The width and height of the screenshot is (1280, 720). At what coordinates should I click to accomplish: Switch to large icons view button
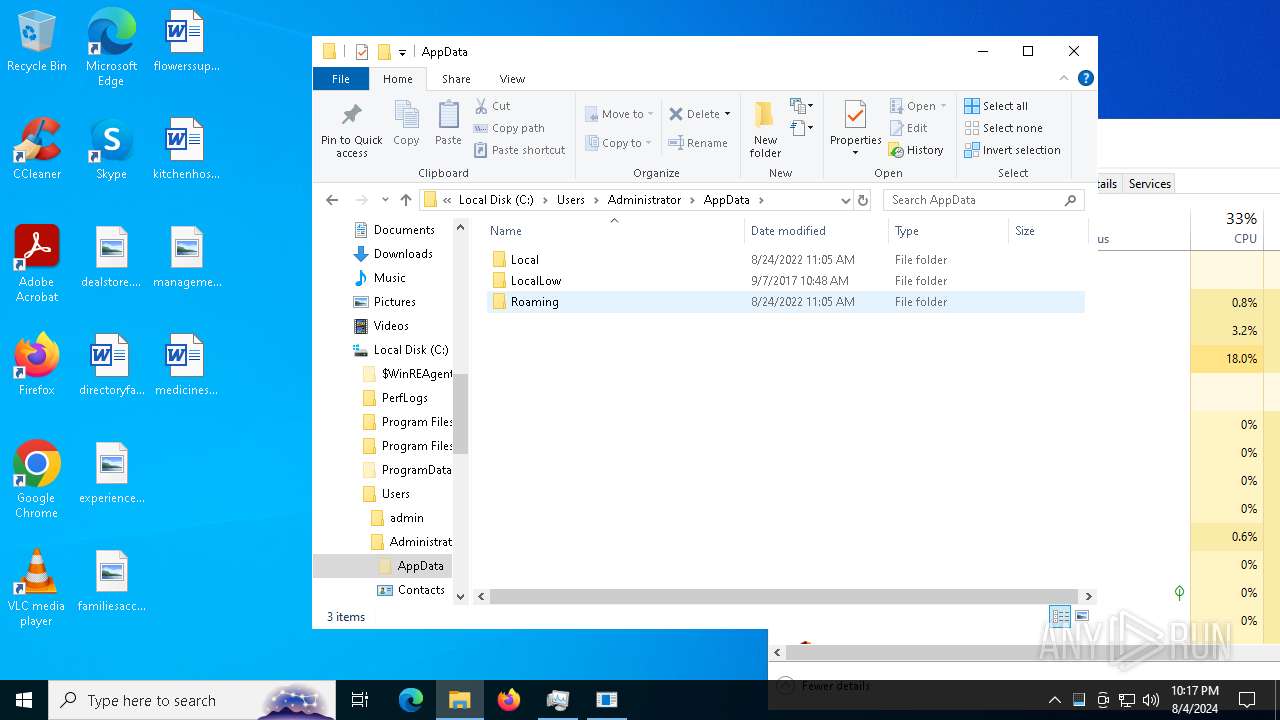pos(1081,616)
